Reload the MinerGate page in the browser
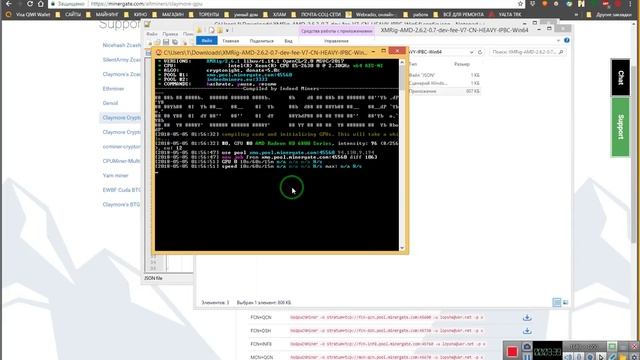Image resolution: width=640 pixels, height=360 pixels. tap(29, 4)
